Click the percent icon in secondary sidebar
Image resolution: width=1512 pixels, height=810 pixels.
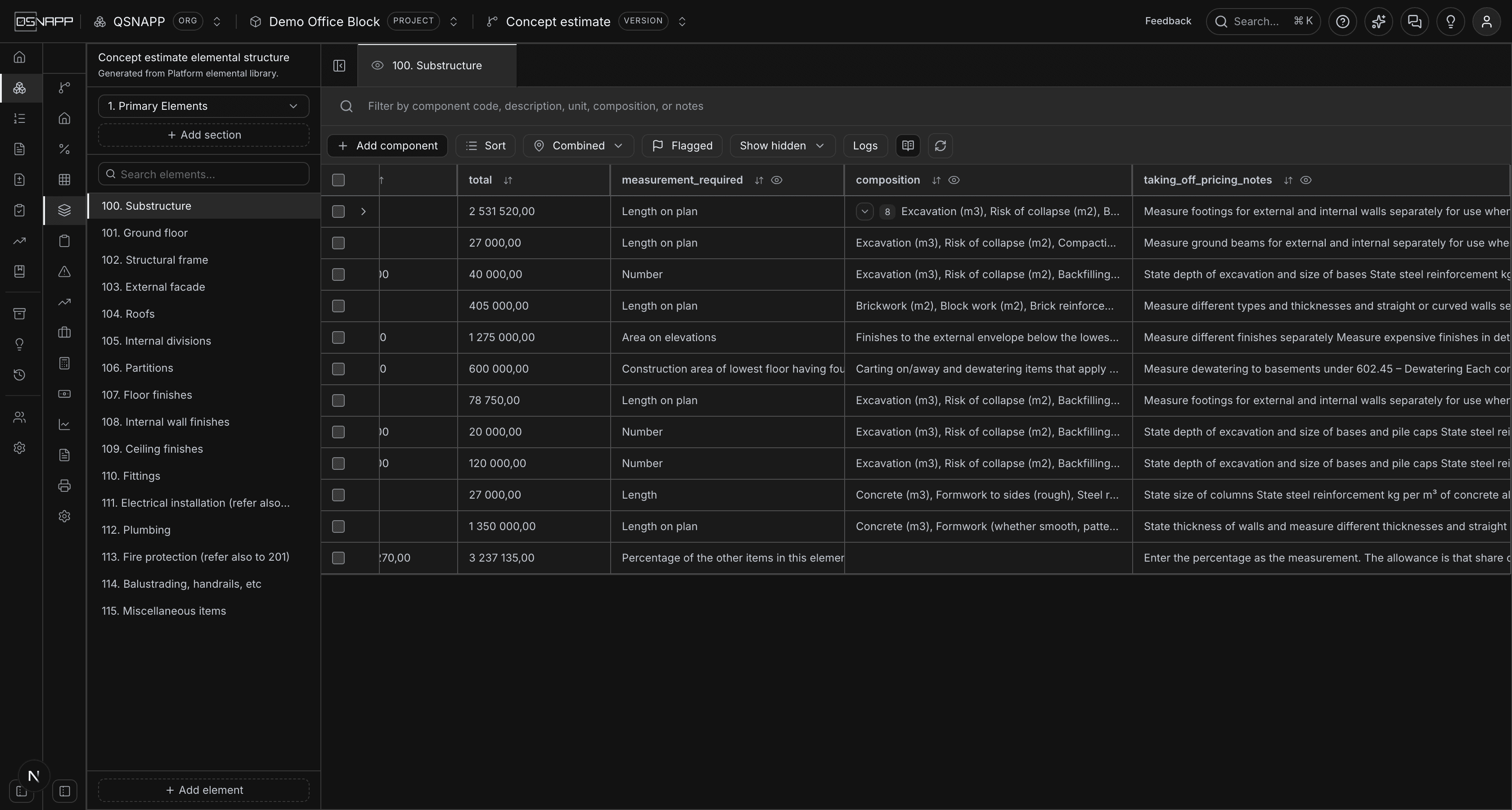tap(64, 149)
